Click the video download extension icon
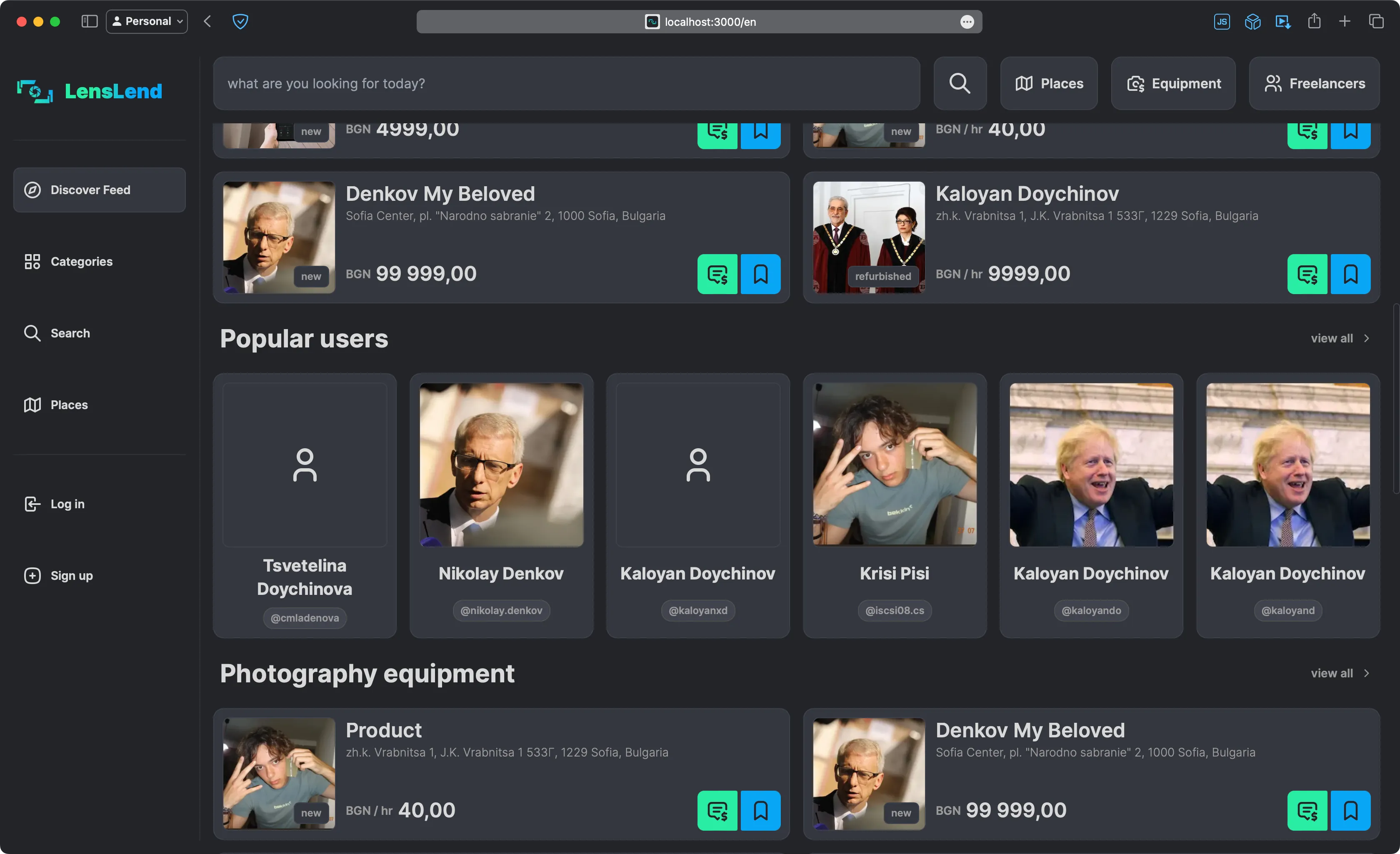Screen dimensions: 1400x854 1283,22
